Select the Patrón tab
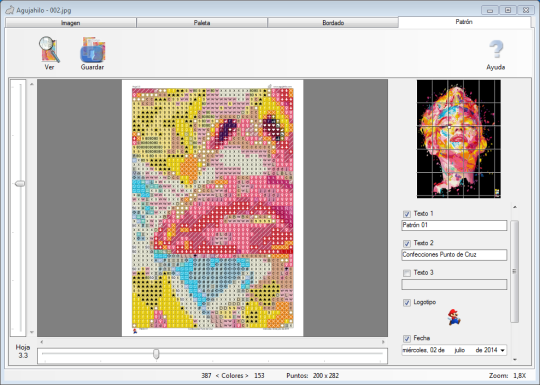Screen dimensions: 540x385 [464, 22]
